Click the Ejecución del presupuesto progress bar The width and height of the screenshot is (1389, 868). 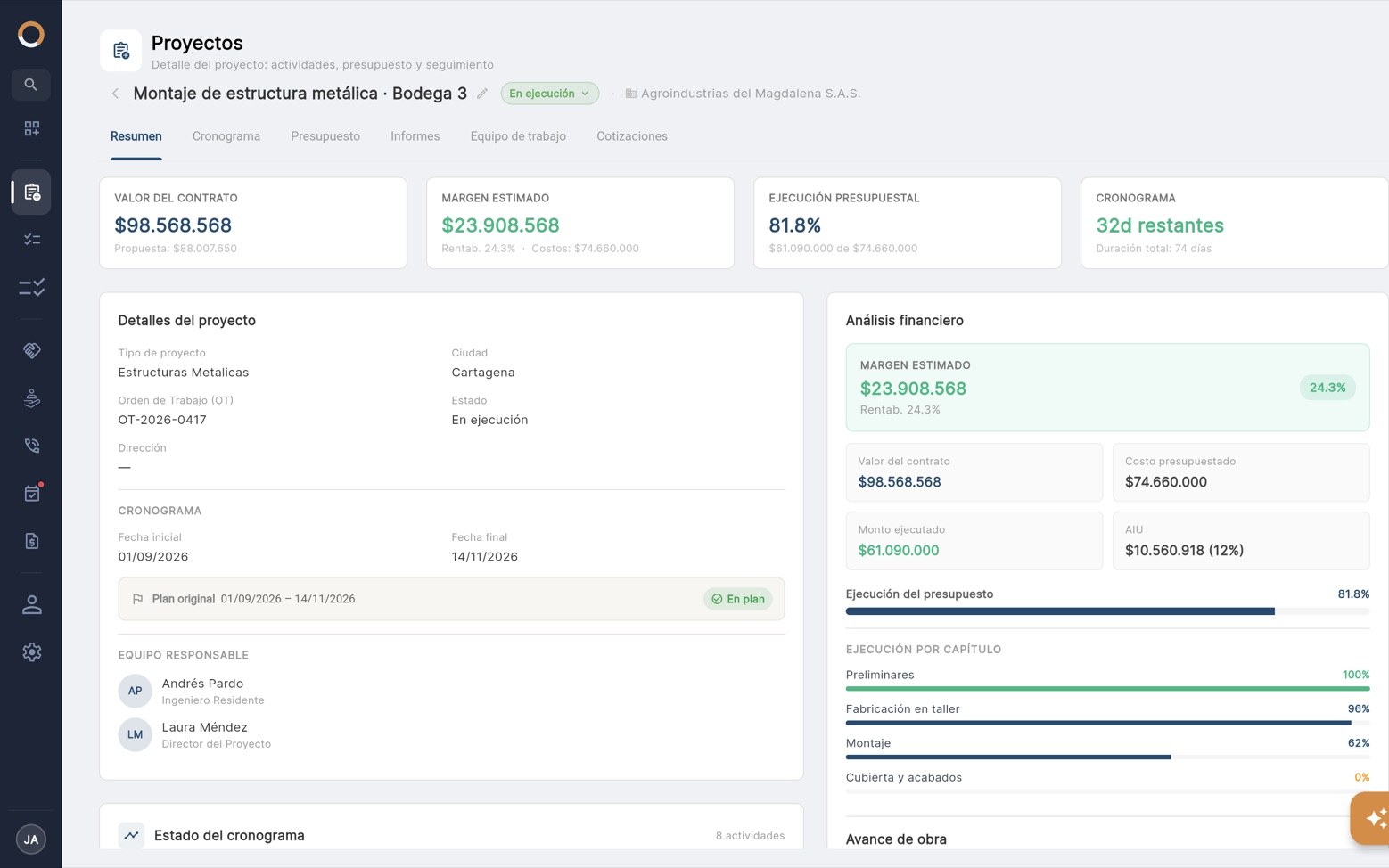1107,611
